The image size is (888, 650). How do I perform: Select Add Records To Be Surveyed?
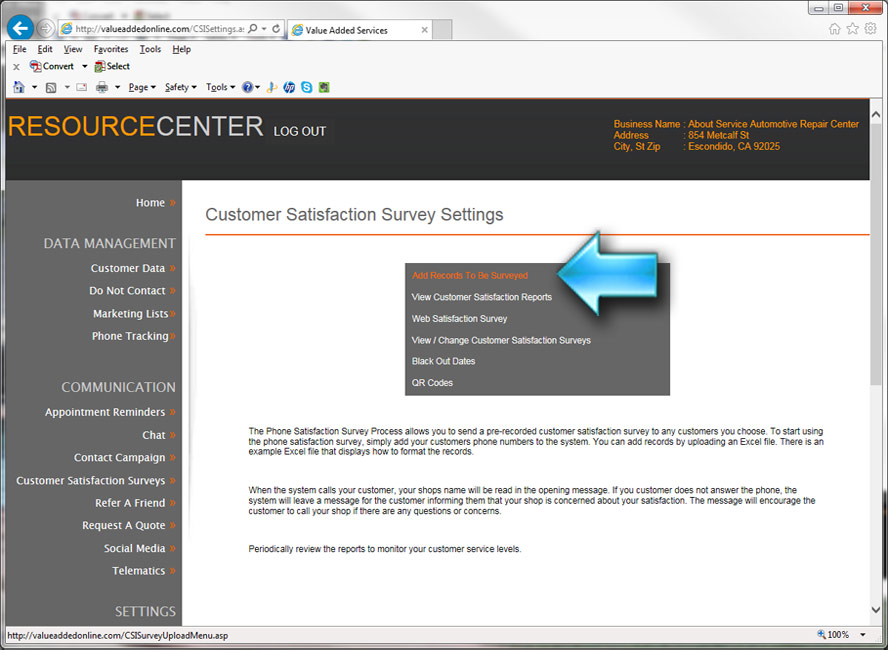click(469, 275)
